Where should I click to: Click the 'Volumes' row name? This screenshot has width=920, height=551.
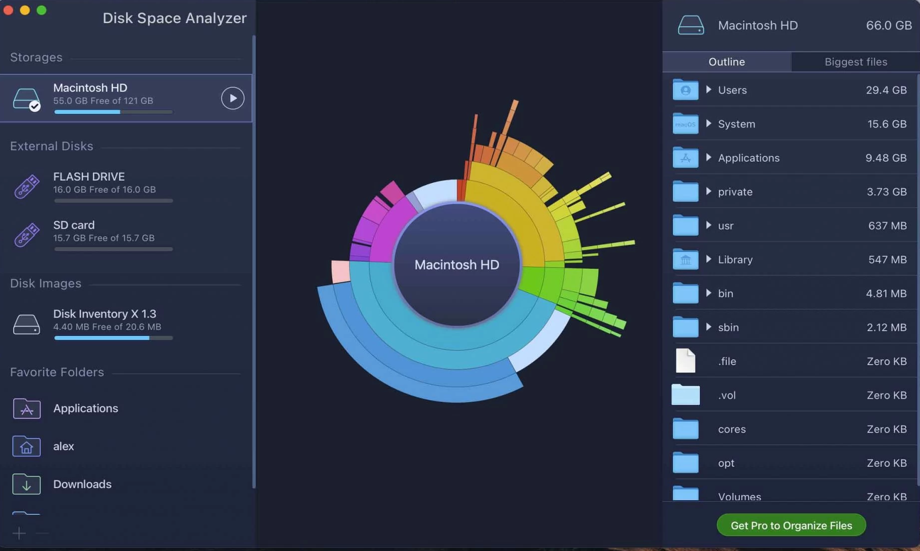(x=739, y=496)
